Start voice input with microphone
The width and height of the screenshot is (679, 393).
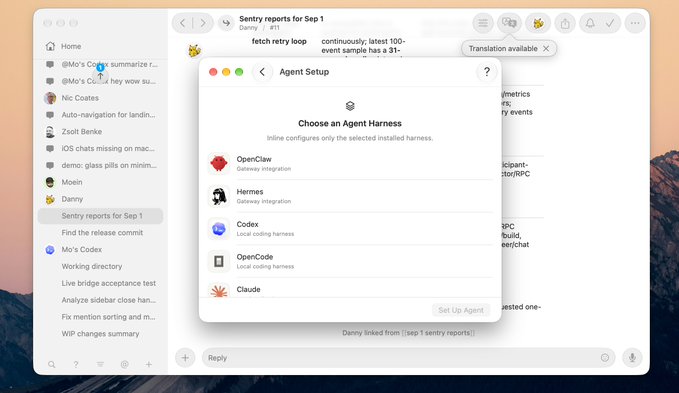(x=632, y=358)
